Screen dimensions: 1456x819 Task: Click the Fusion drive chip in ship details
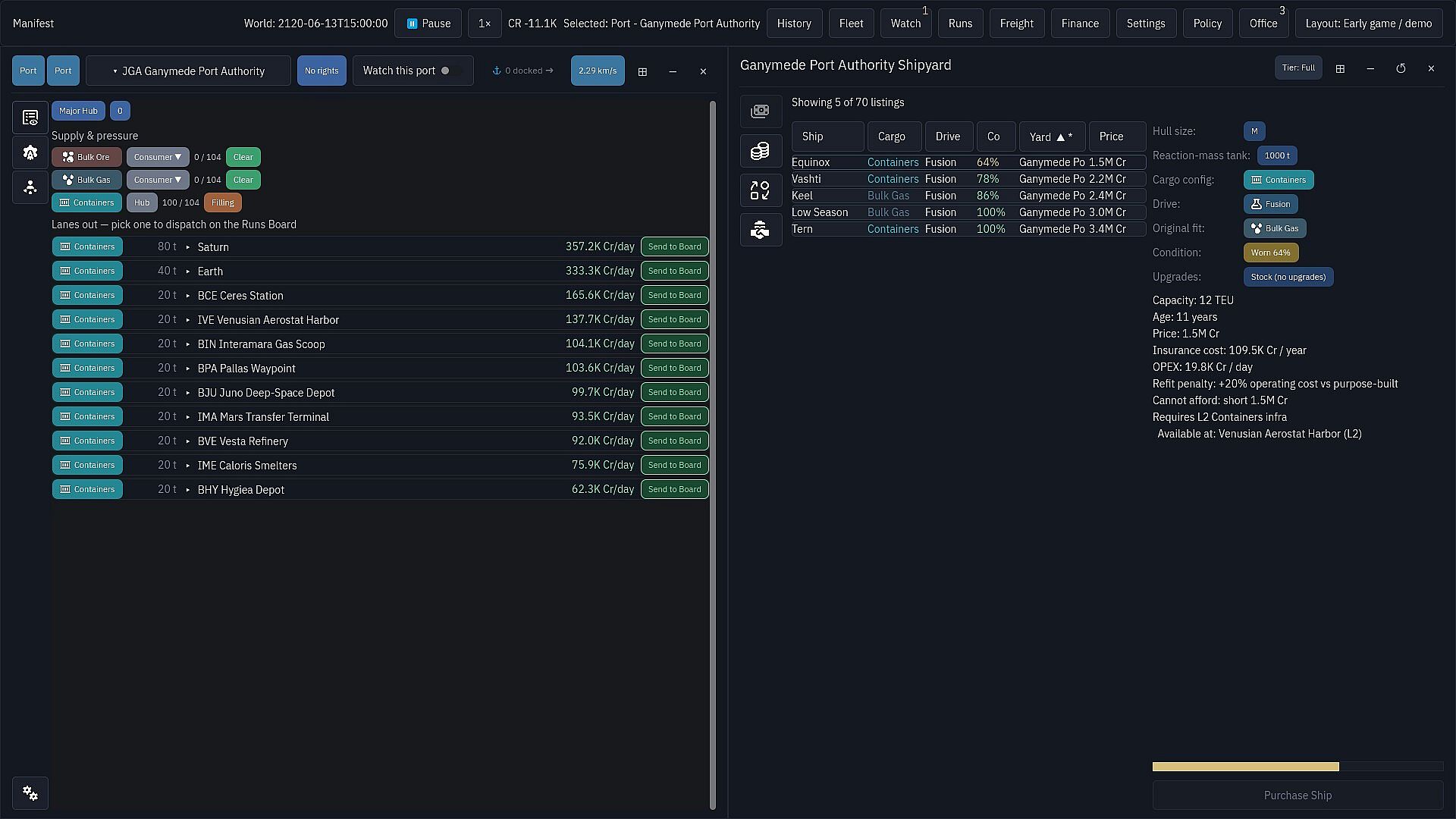point(1270,204)
